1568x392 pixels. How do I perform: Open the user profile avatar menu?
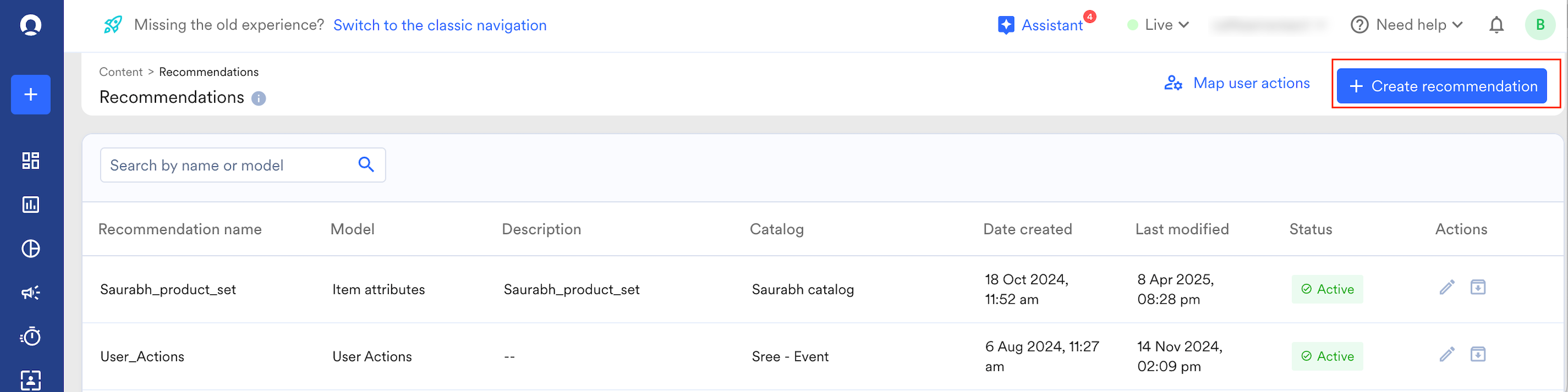pos(1540,25)
